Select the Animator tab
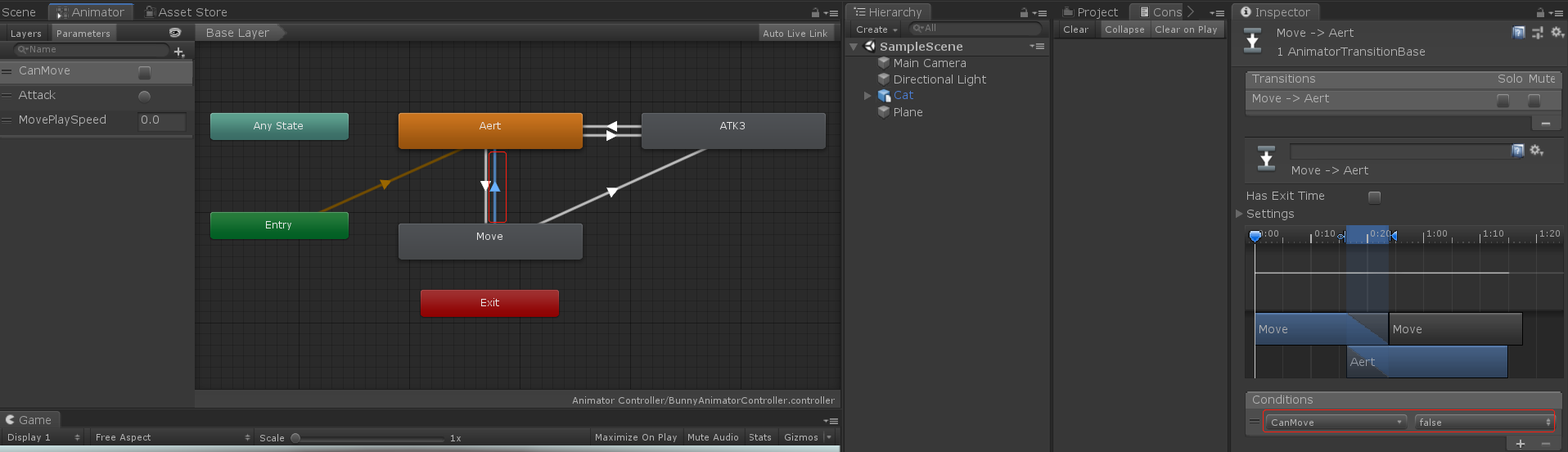 click(90, 12)
